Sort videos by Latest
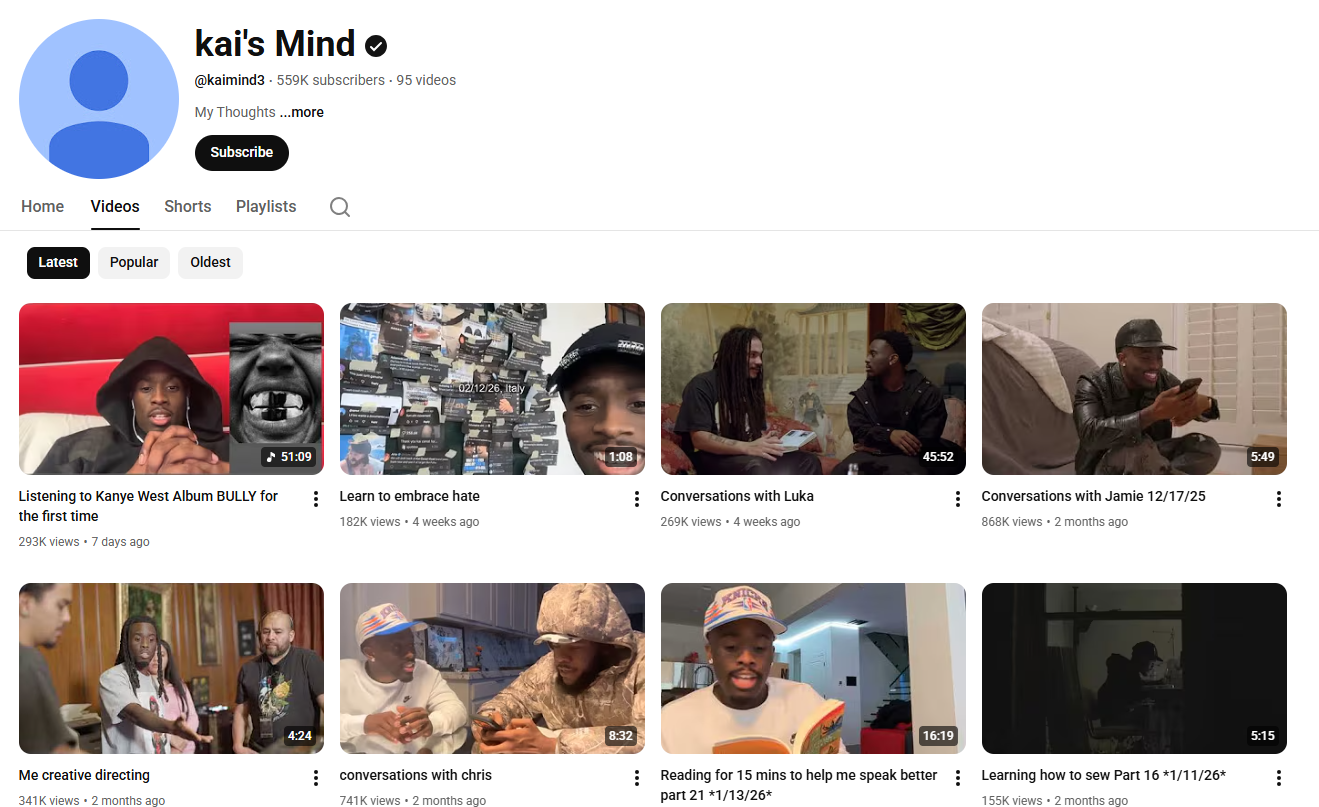This screenshot has width=1319, height=807. pyautogui.click(x=58, y=262)
